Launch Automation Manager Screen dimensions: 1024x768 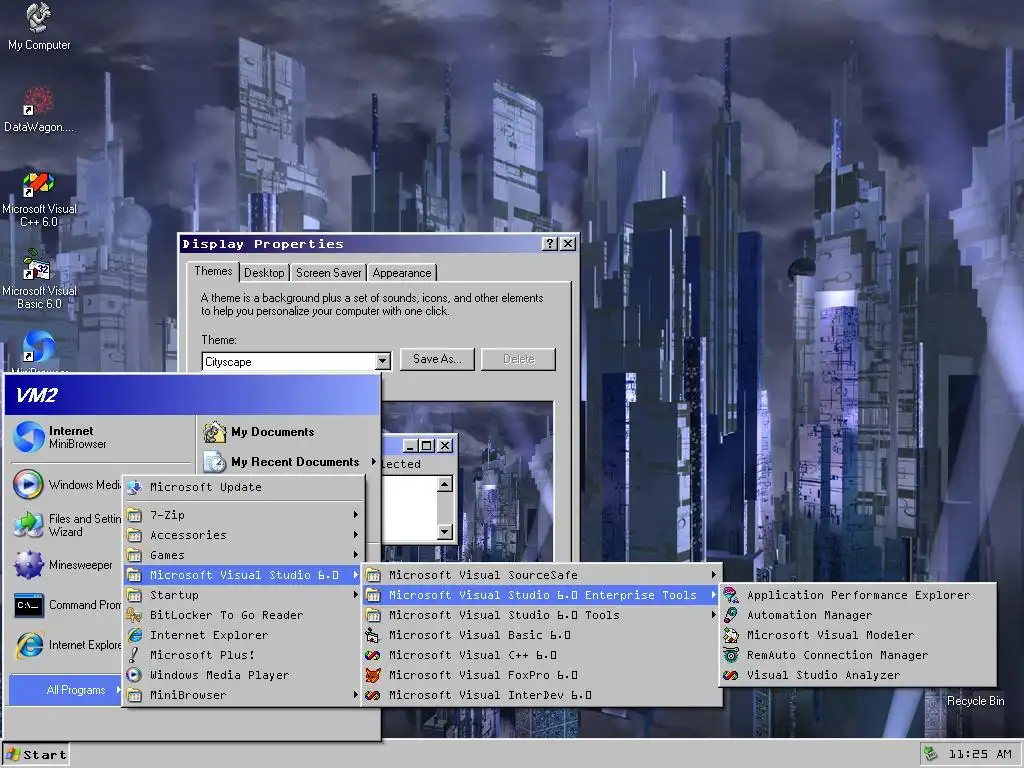(x=858, y=615)
